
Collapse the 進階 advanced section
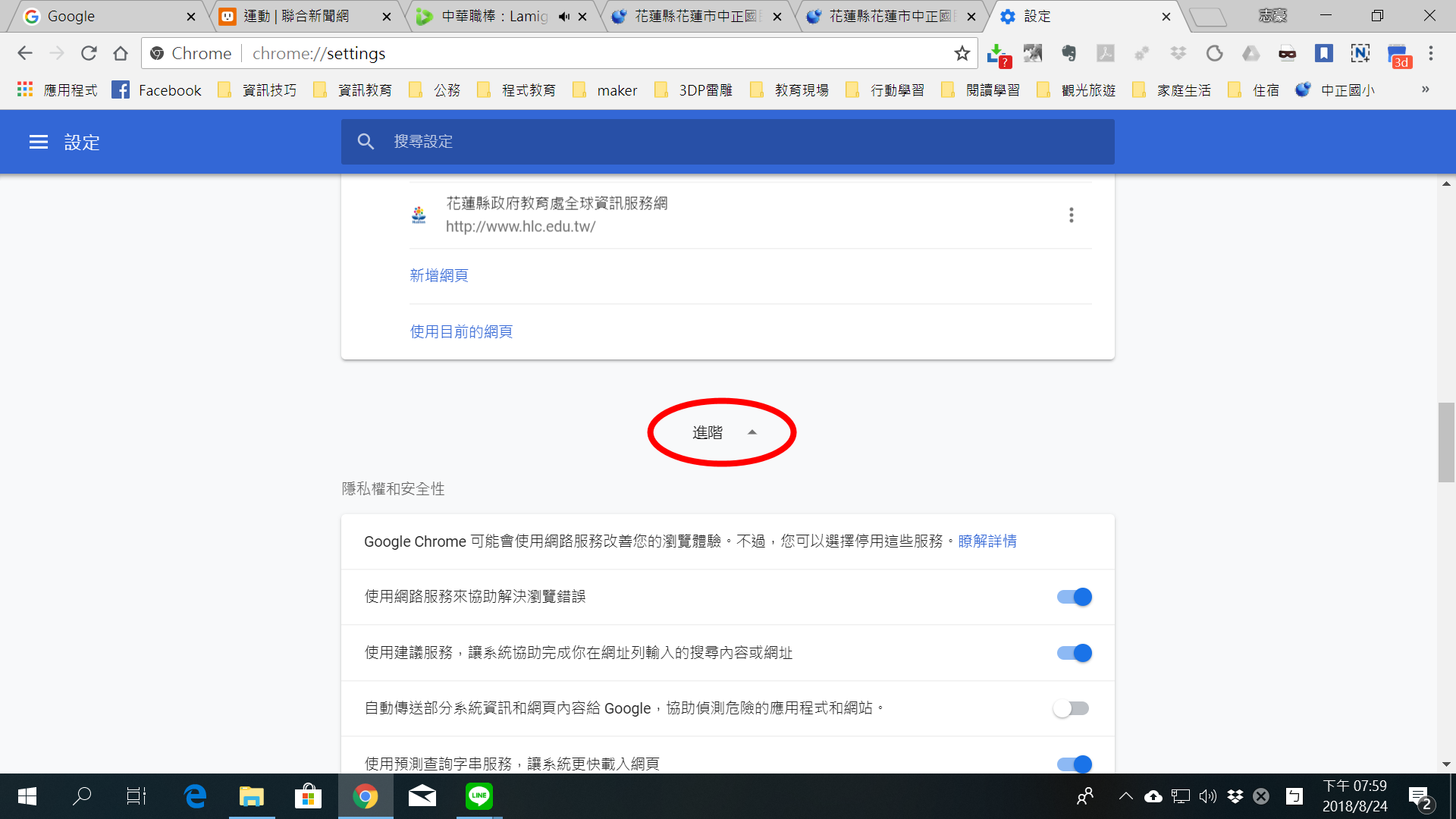point(722,432)
